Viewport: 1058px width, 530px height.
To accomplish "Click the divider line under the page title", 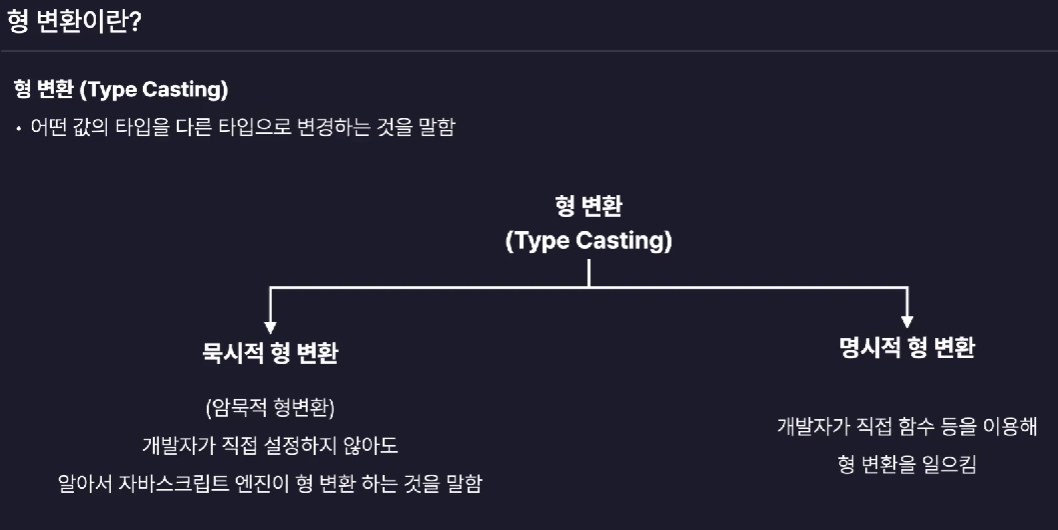I will click(x=529, y=51).
